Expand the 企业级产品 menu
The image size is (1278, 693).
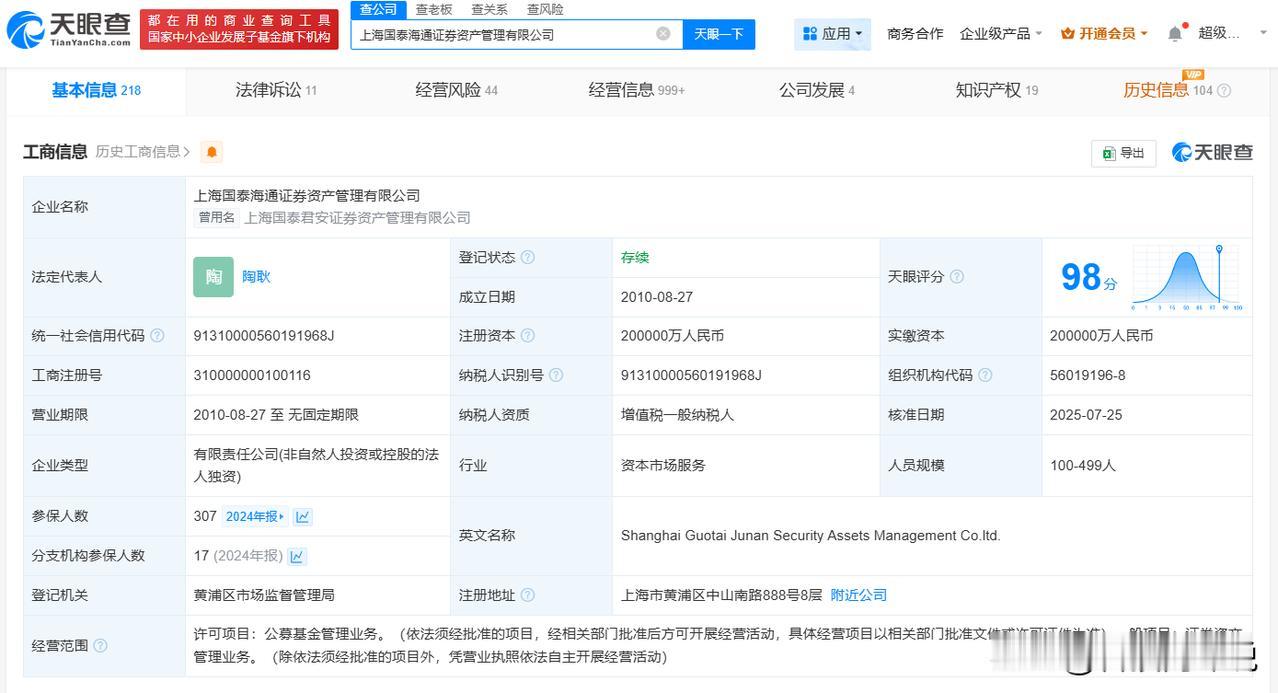1001,34
